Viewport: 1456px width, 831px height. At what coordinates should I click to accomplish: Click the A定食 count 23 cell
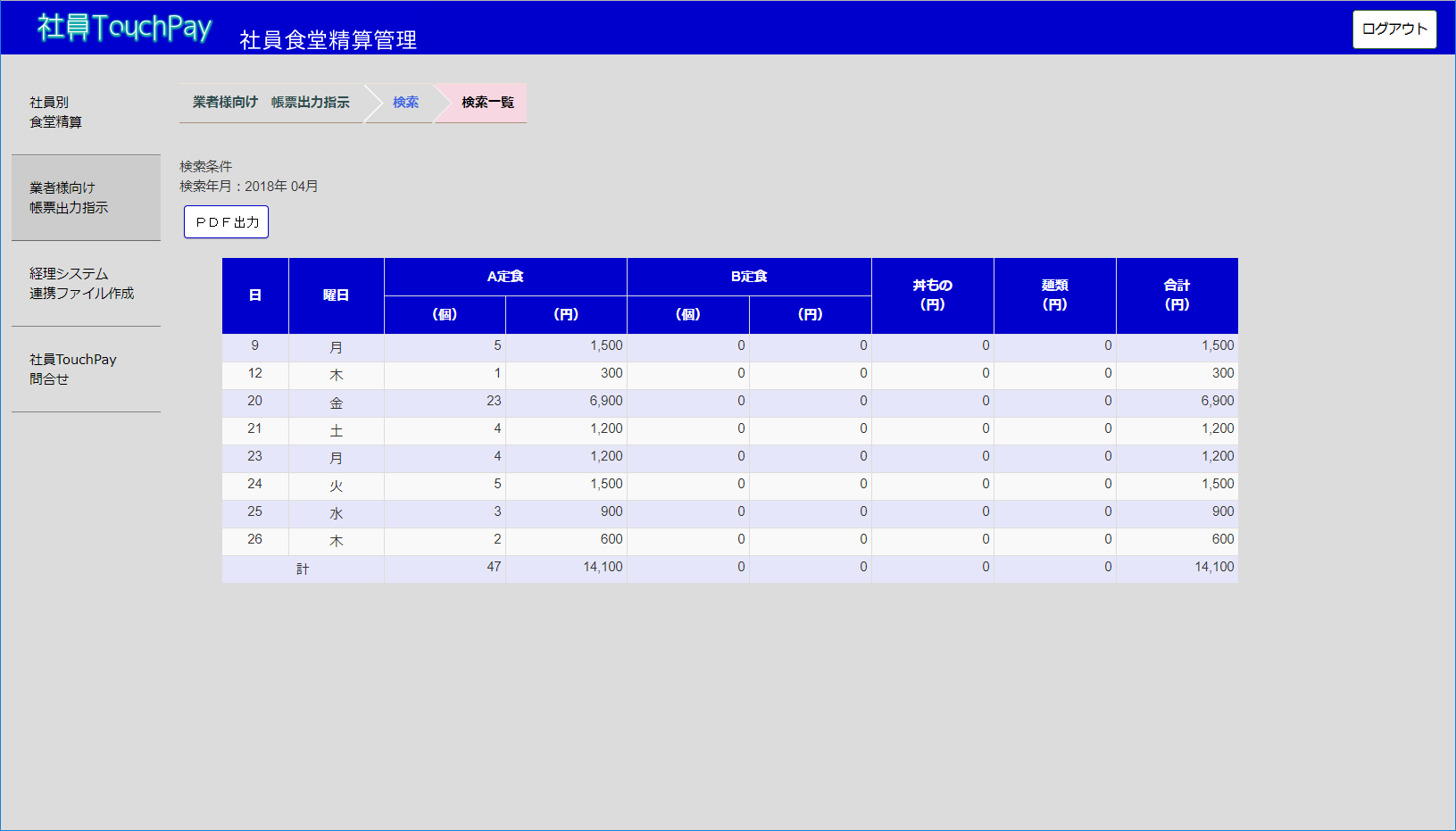tap(445, 403)
